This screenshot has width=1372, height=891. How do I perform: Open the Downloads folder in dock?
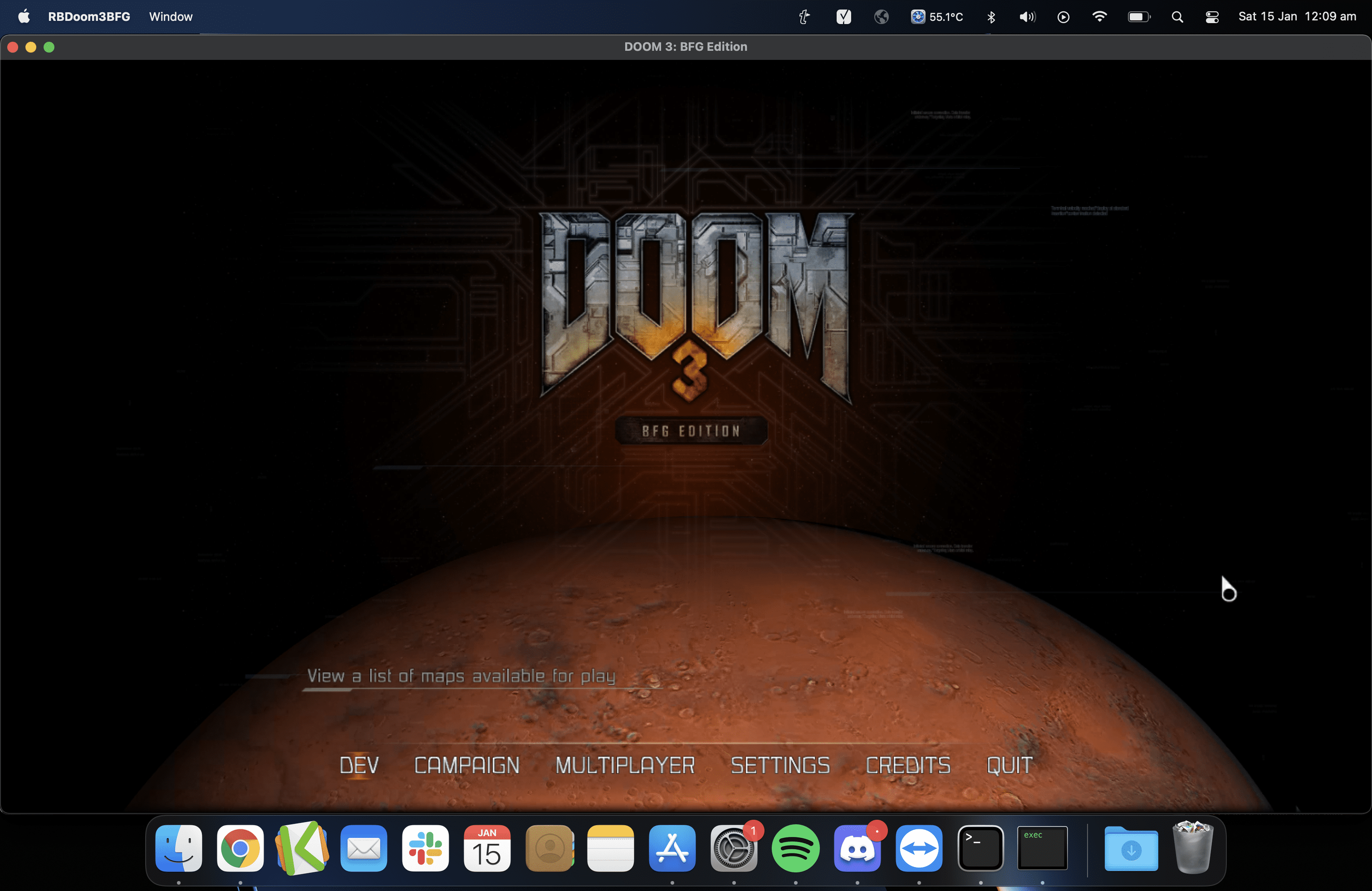tap(1131, 848)
